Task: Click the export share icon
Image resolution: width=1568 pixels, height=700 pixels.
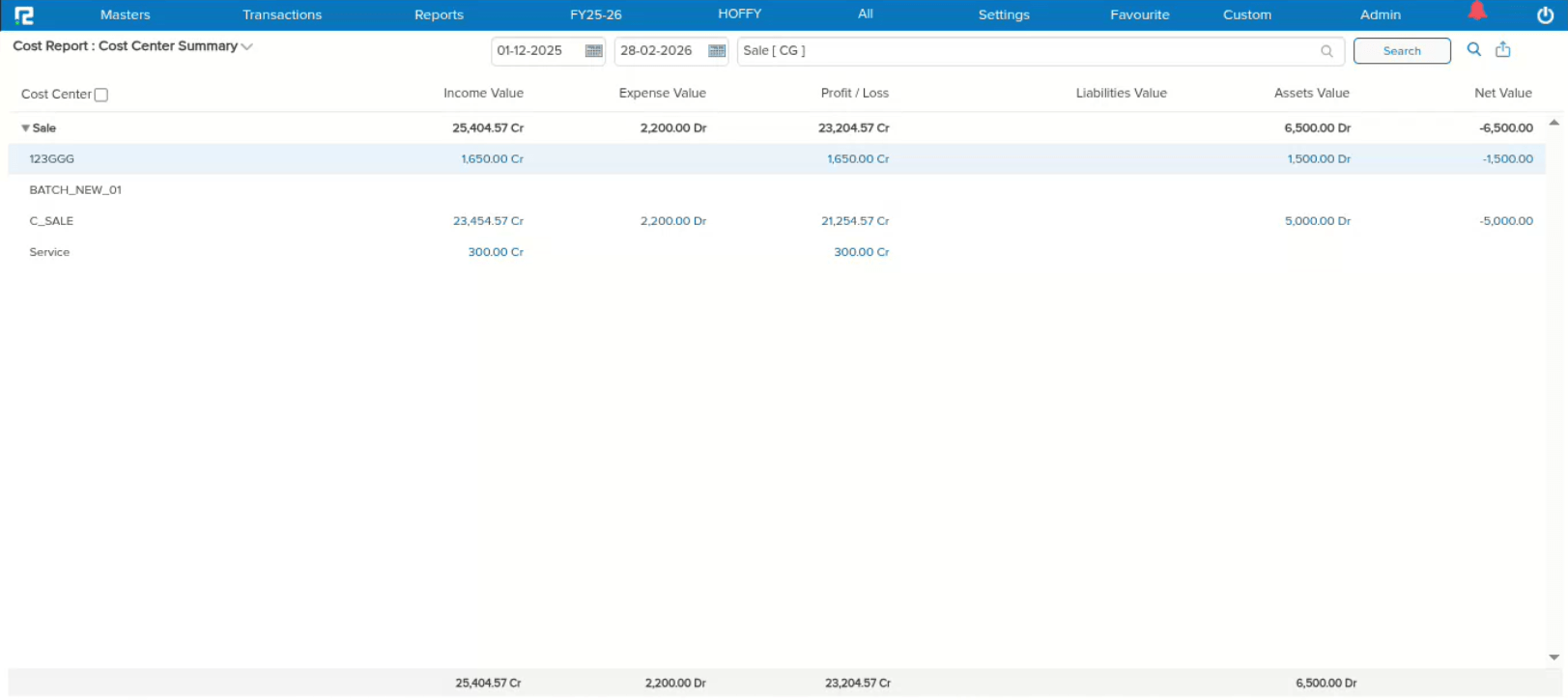Action: click(x=1503, y=49)
